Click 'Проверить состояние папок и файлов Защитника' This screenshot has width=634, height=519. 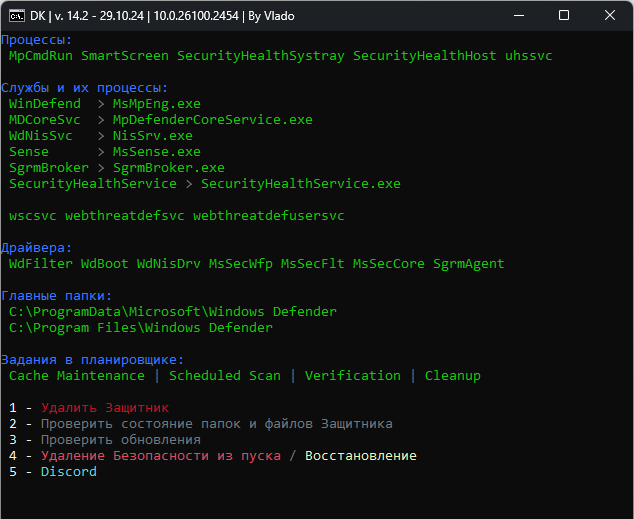pyautogui.click(x=217, y=424)
